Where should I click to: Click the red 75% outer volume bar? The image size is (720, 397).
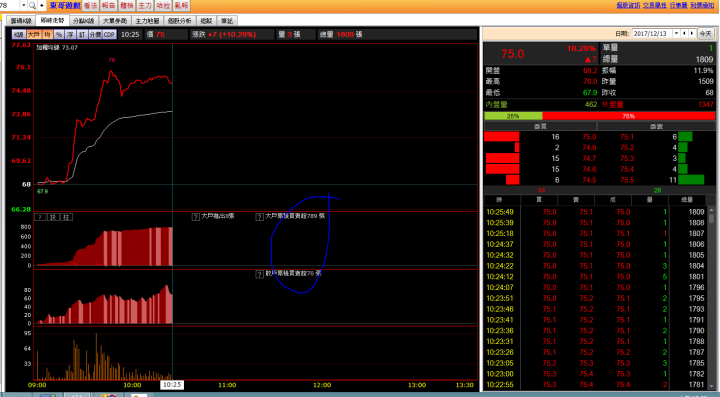[x=629, y=116]
